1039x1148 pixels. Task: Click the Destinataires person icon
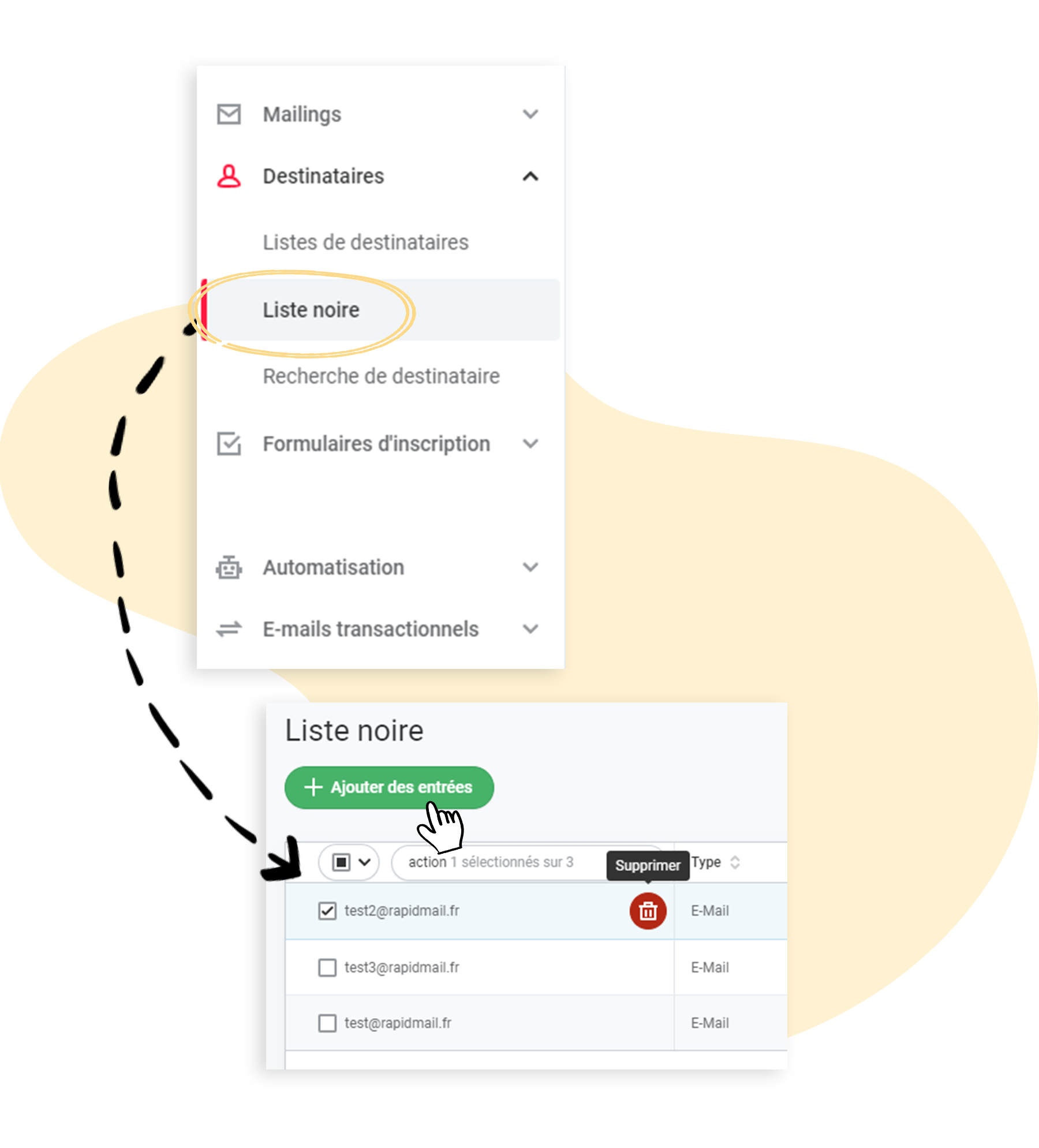point(229,176)
